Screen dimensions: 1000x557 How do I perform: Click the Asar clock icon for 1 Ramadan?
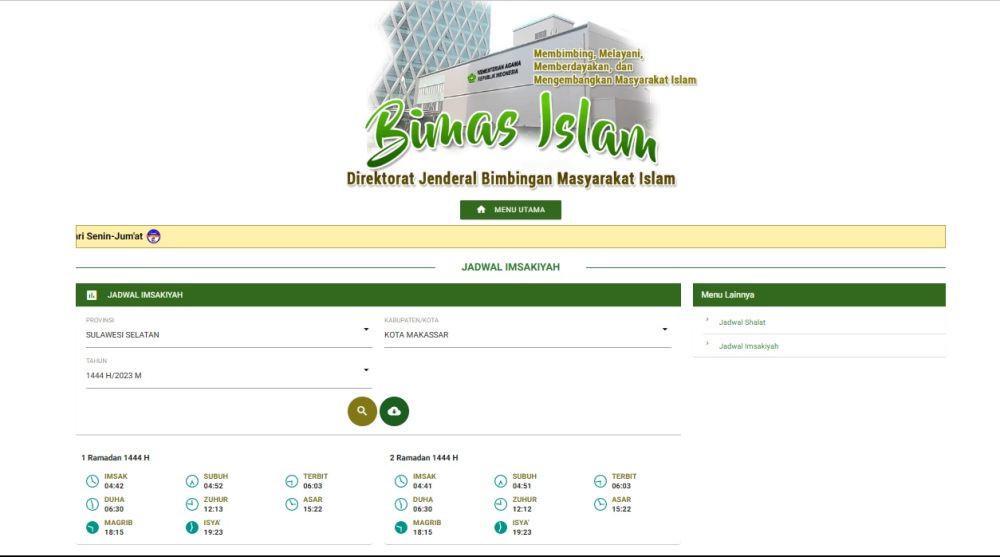(291, 505)
